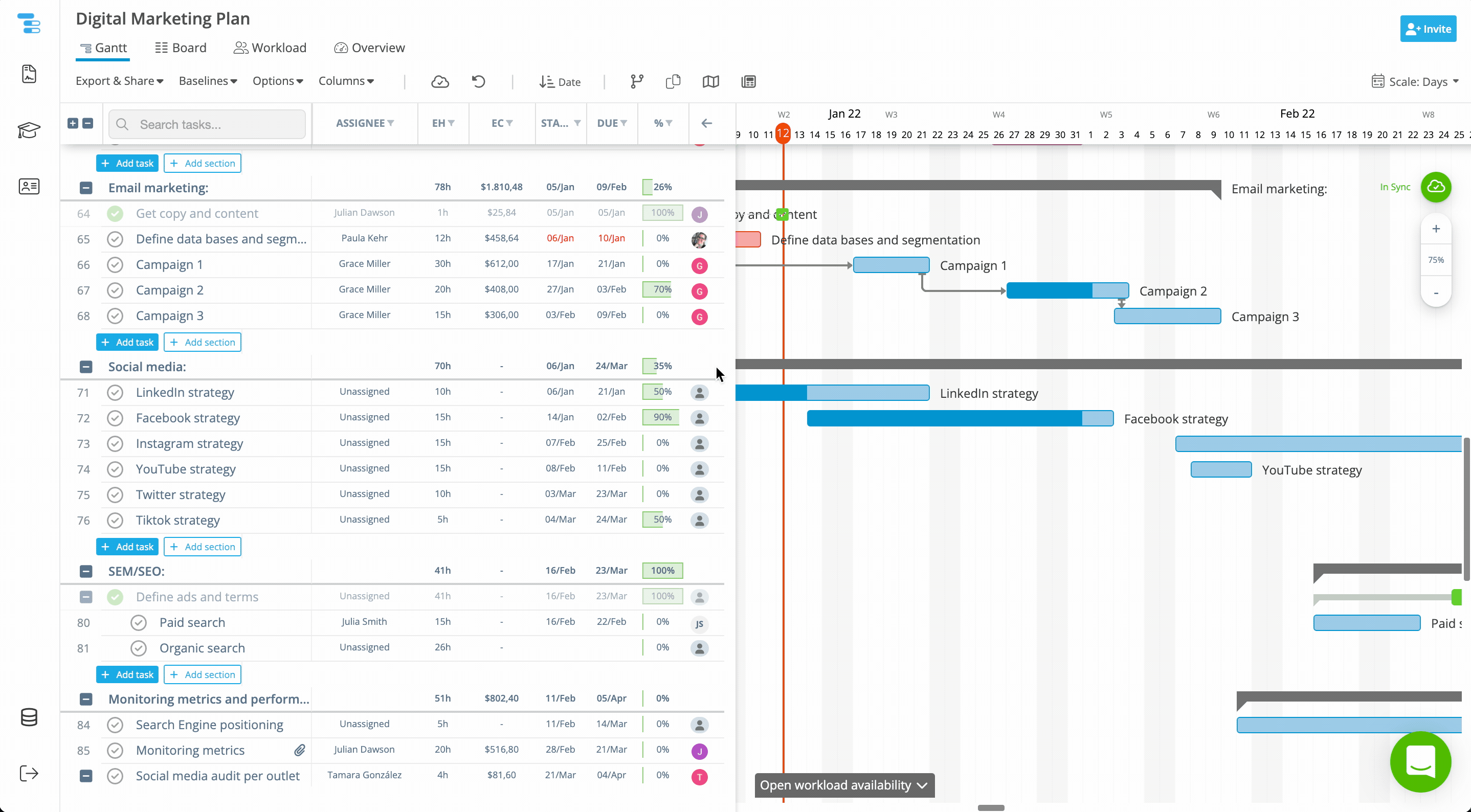Click the Invite button
Image resolution: width=1471 pixels, height=812 pixels.
tap(1428, 29)
